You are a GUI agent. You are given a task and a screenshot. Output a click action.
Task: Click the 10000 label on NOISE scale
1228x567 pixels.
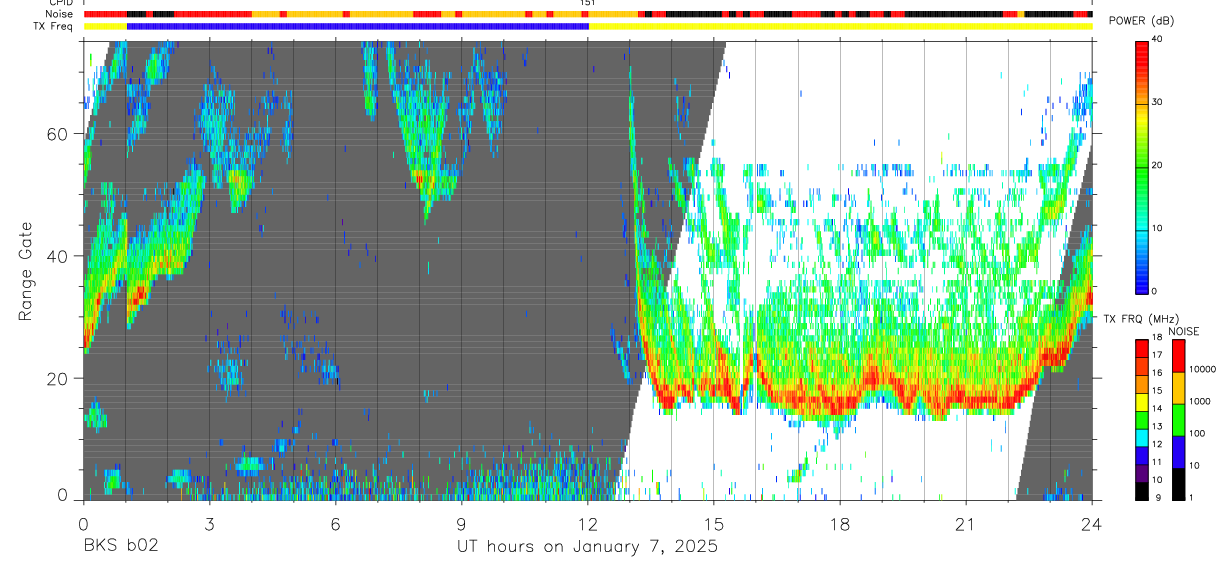pos(1202,369)
